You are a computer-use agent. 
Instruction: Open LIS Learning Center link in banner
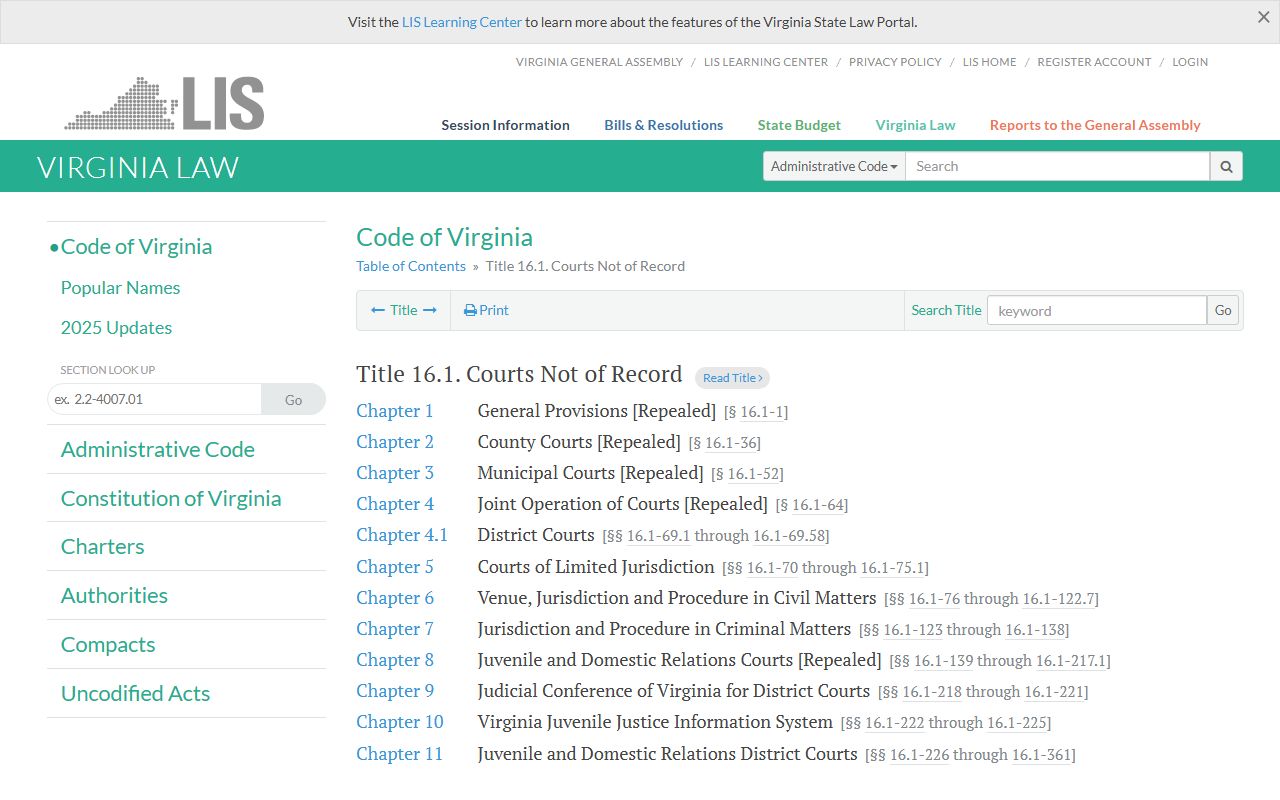(462, 22)
